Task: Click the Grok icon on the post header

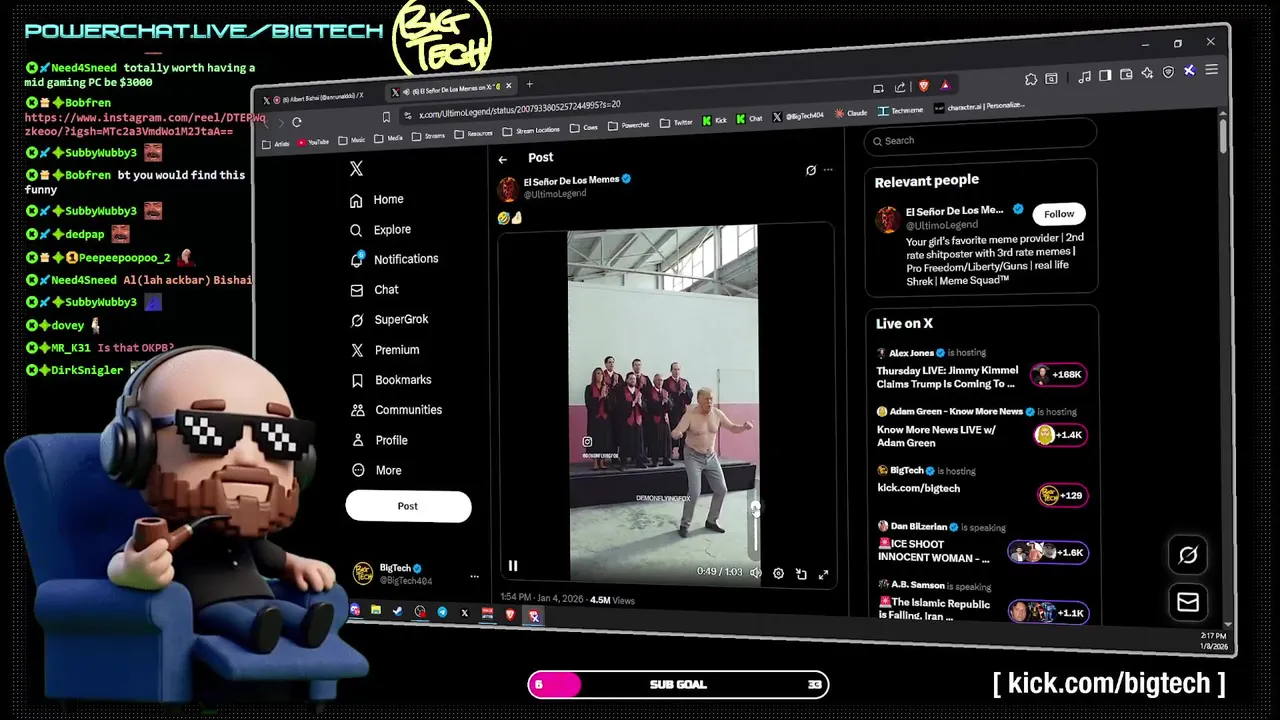Action: [811, 170]
